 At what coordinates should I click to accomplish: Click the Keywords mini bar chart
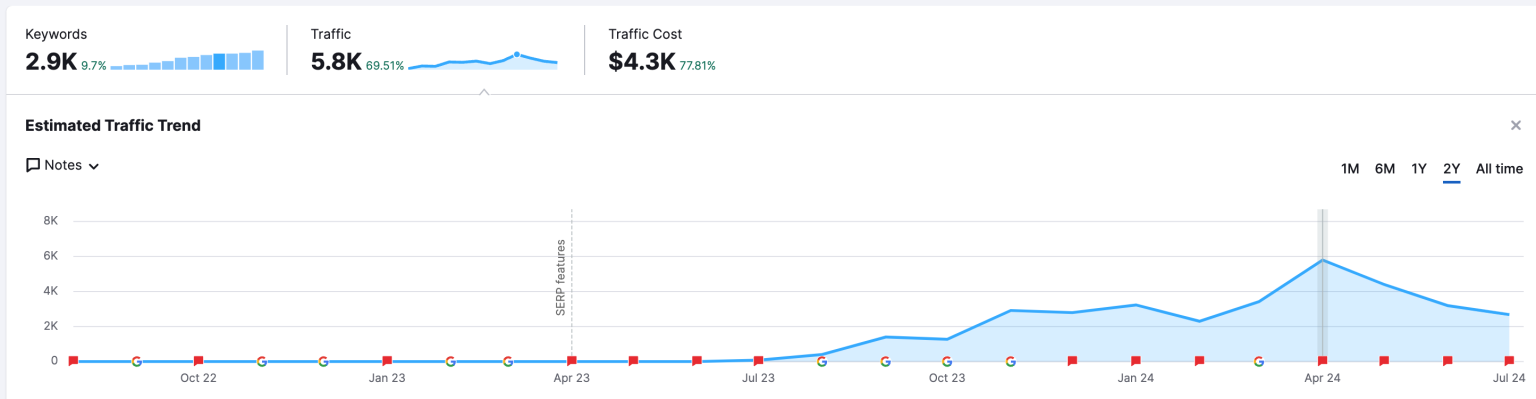tap(187, 60)
